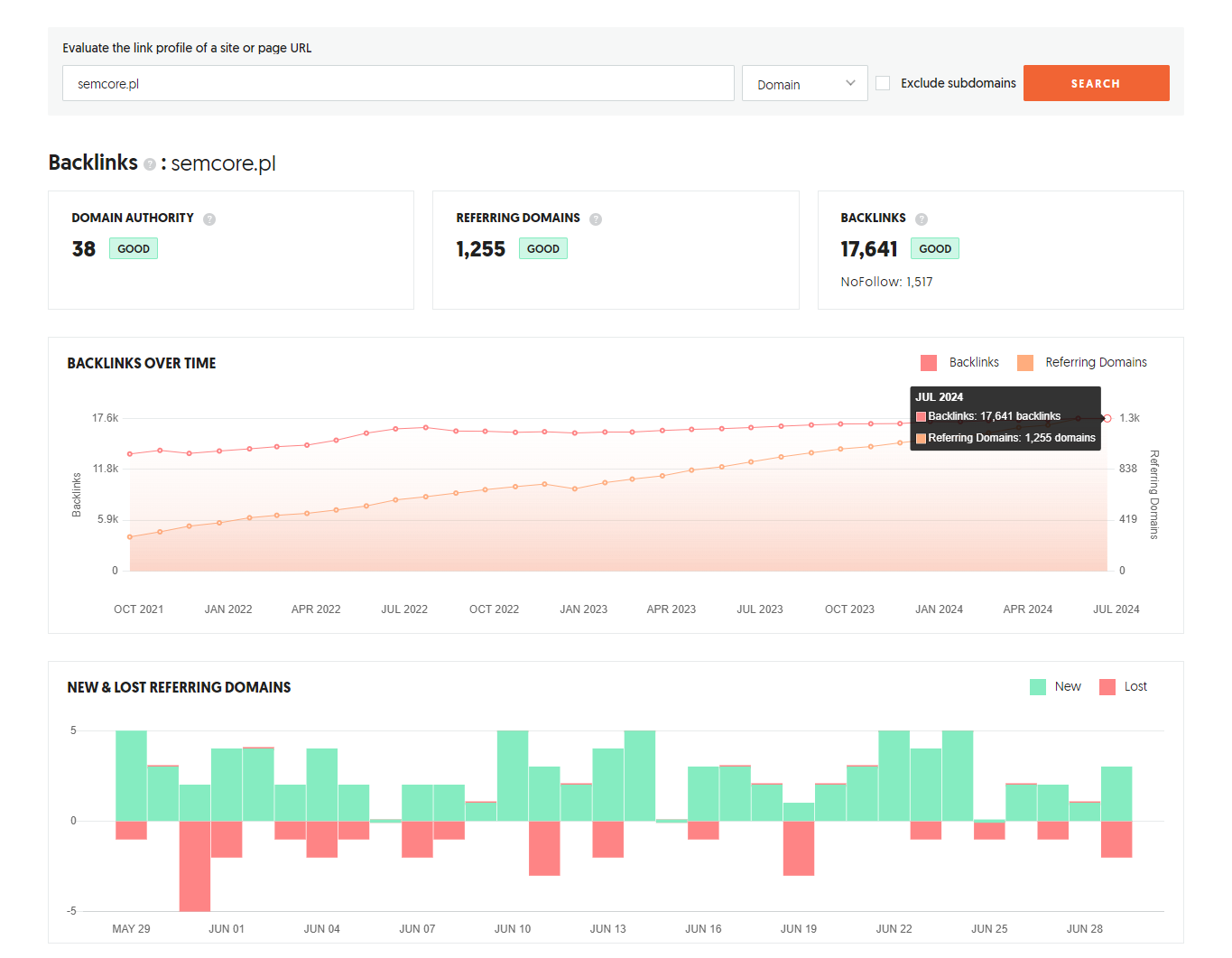1232x958 pixels.
Task: Toggle Referring Domains legend swatch
Action: pyautogui.click(x=1025, y=363)
